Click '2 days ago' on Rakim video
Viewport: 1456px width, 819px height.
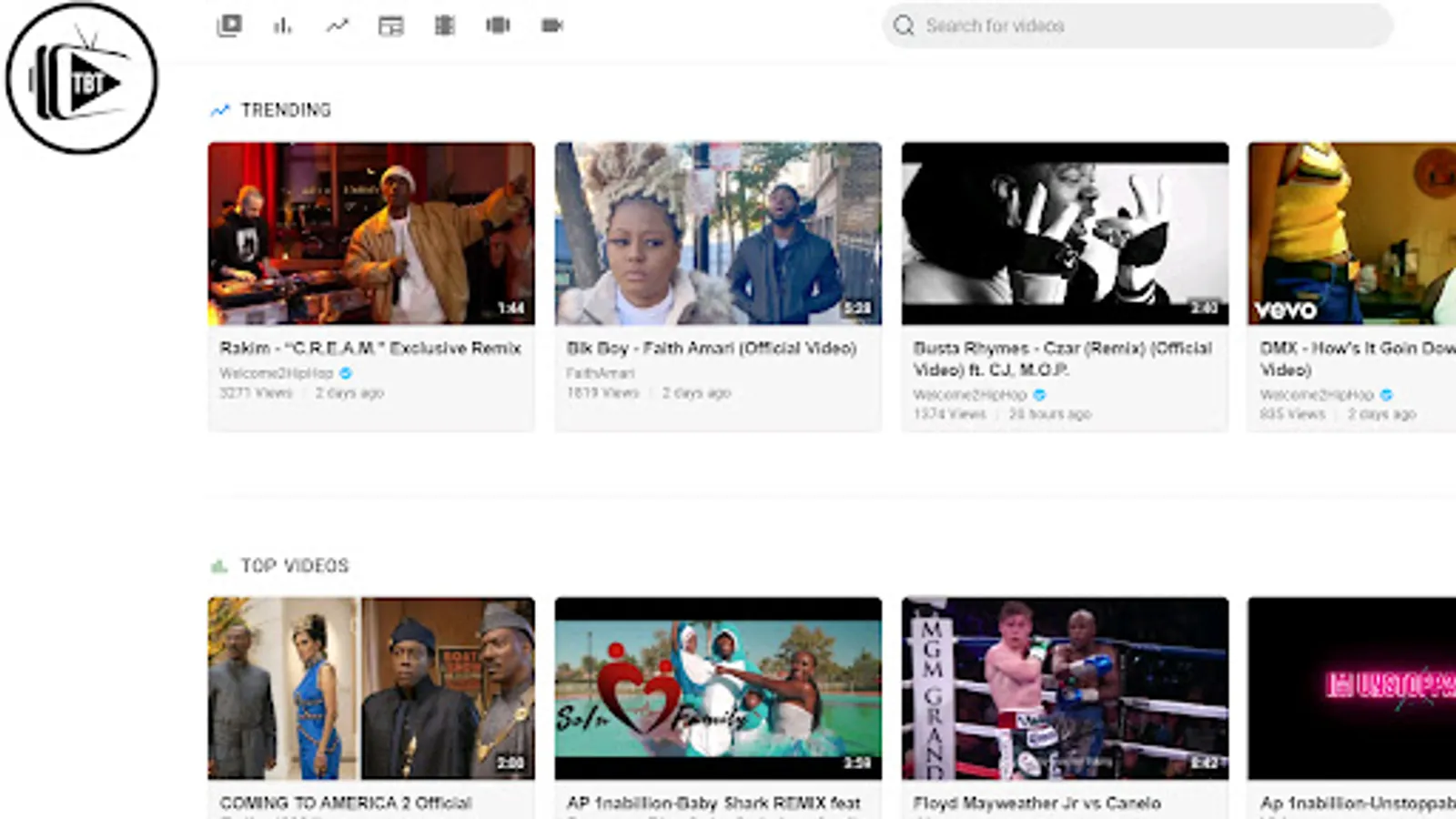349,393
